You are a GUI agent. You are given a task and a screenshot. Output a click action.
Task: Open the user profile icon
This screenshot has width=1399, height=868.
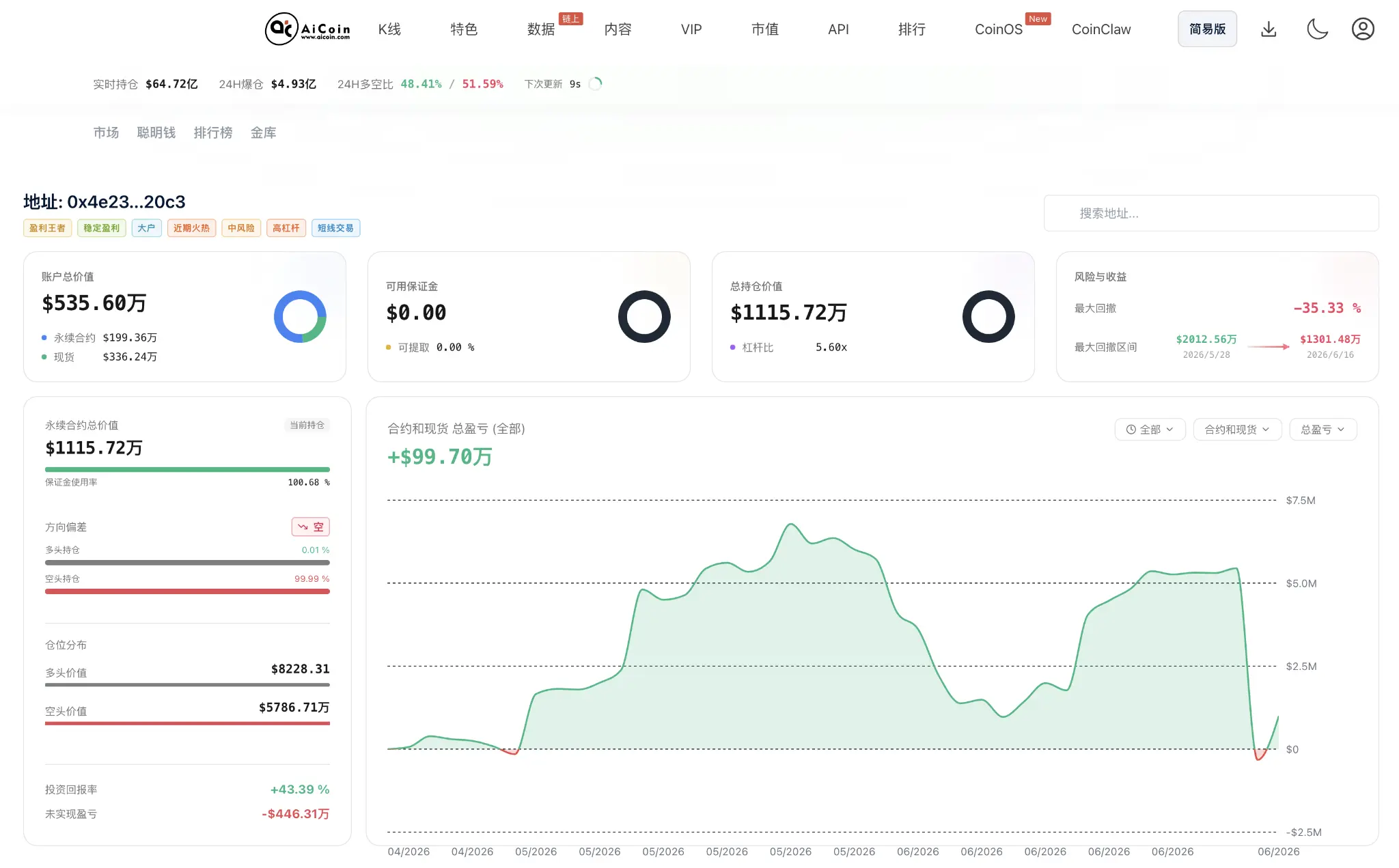[x=1363, y=29]
